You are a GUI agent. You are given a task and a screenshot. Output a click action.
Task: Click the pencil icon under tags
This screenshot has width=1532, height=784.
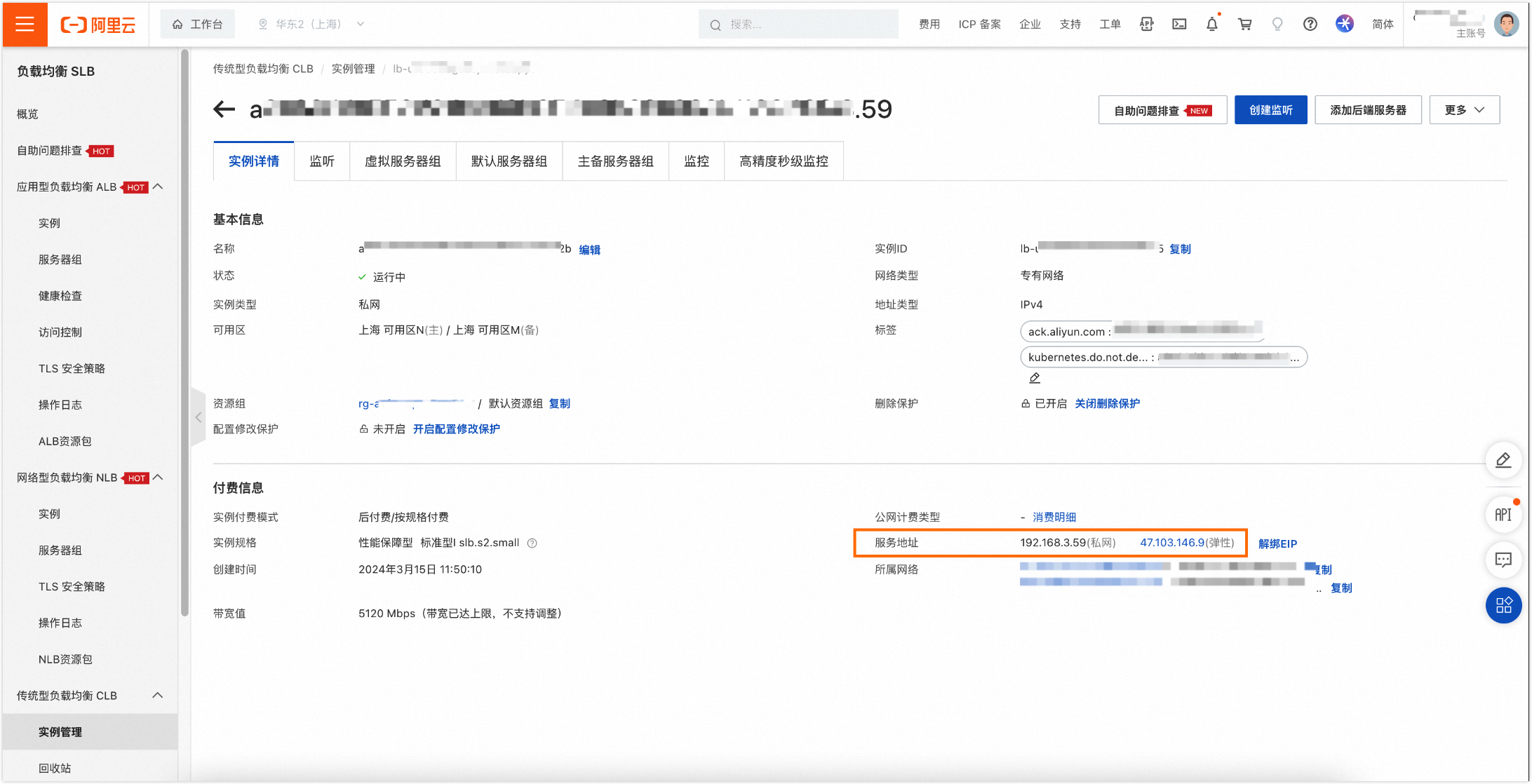(1034, 378)
